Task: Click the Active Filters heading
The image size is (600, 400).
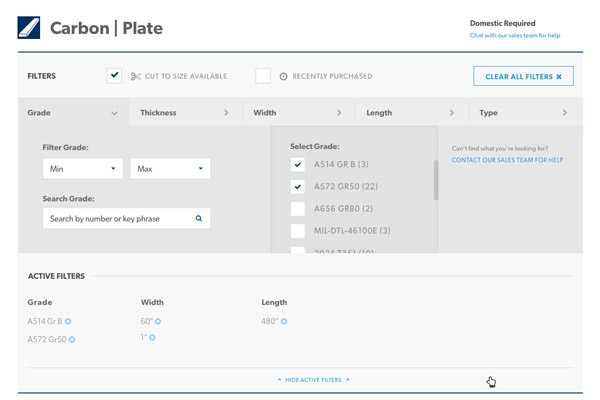Action: coord(56,276)
